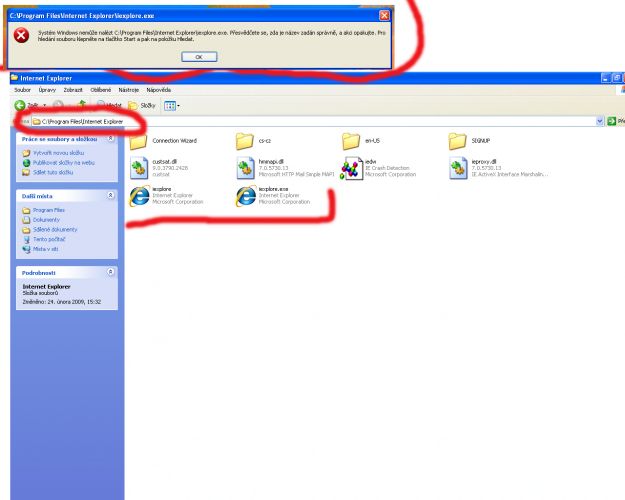The height and width of the screenshot is (500, 625).
Task: Select the ieproxy.dll file icon
Action: tap(458, 168)
